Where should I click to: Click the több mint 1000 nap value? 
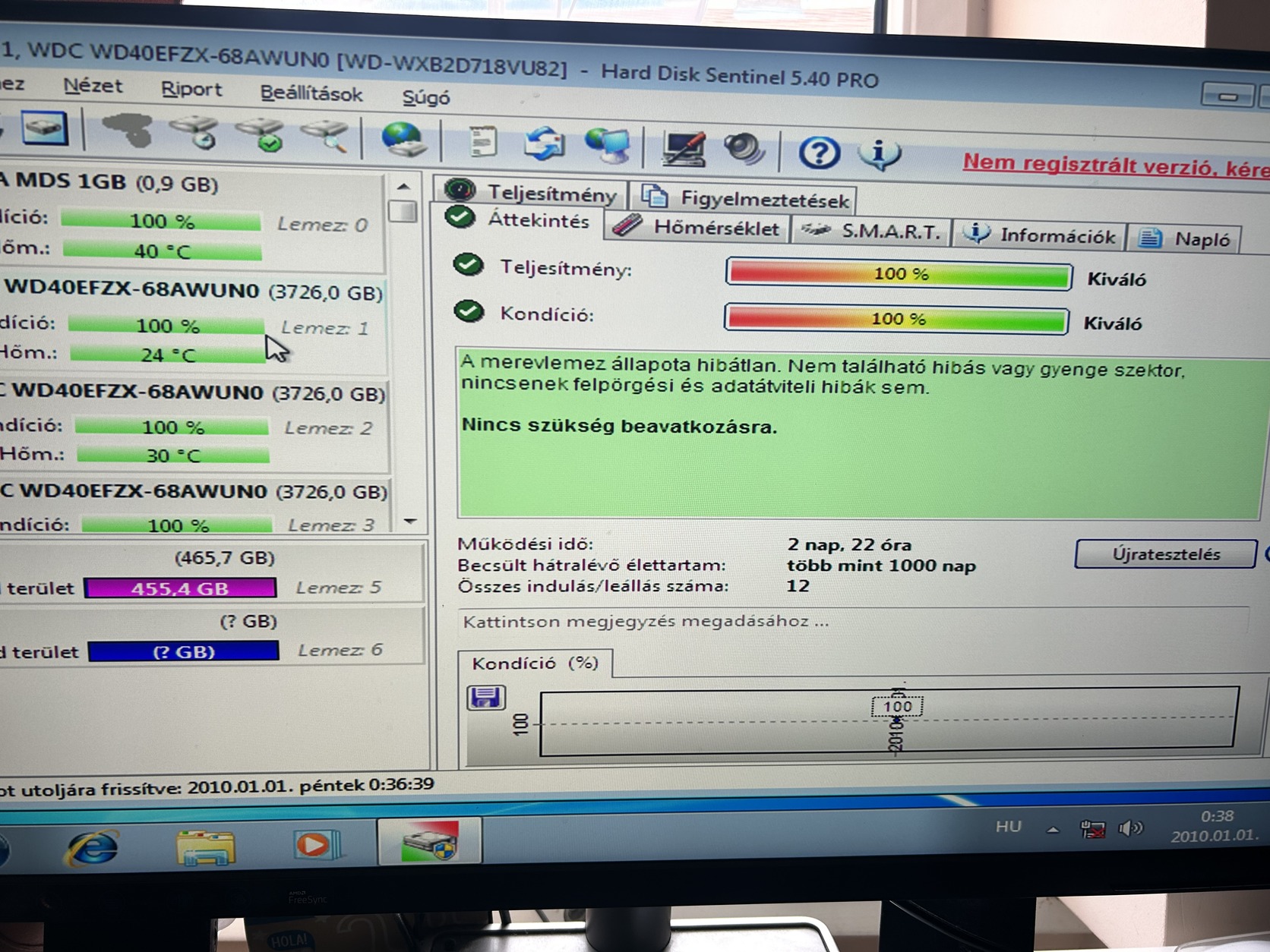coord(881,566)
